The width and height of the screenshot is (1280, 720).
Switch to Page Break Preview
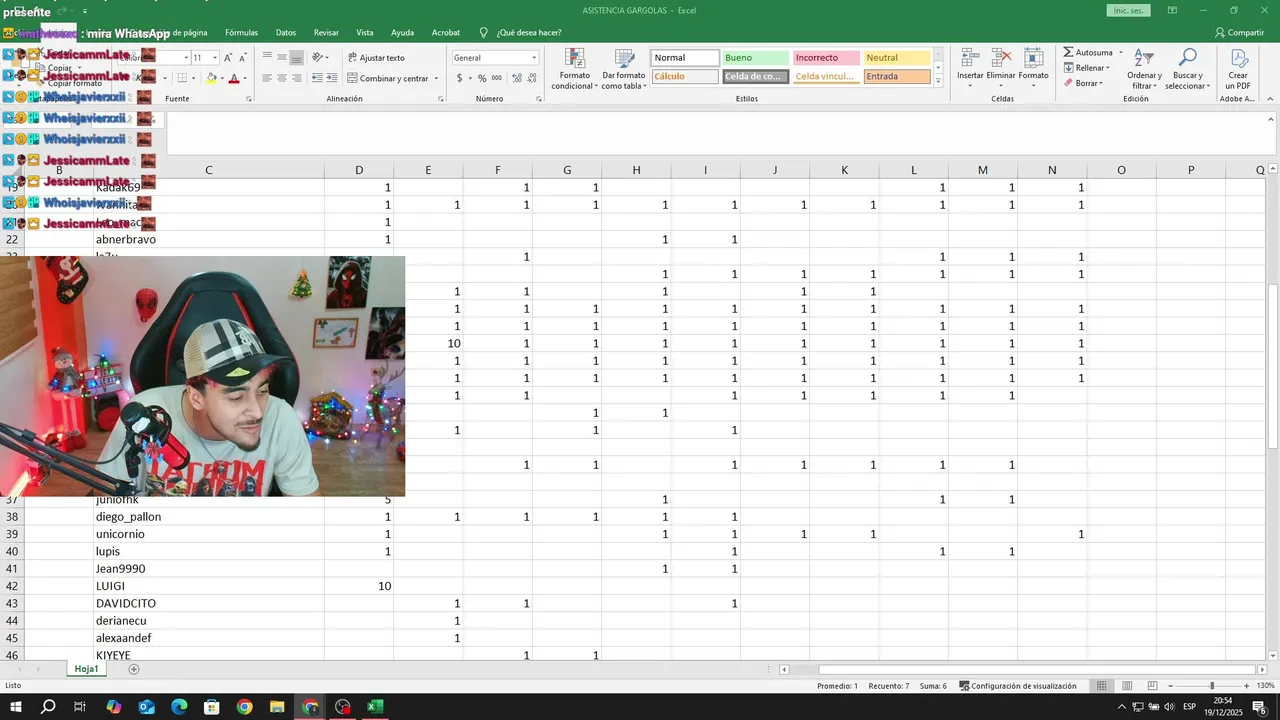point(1152,686)
